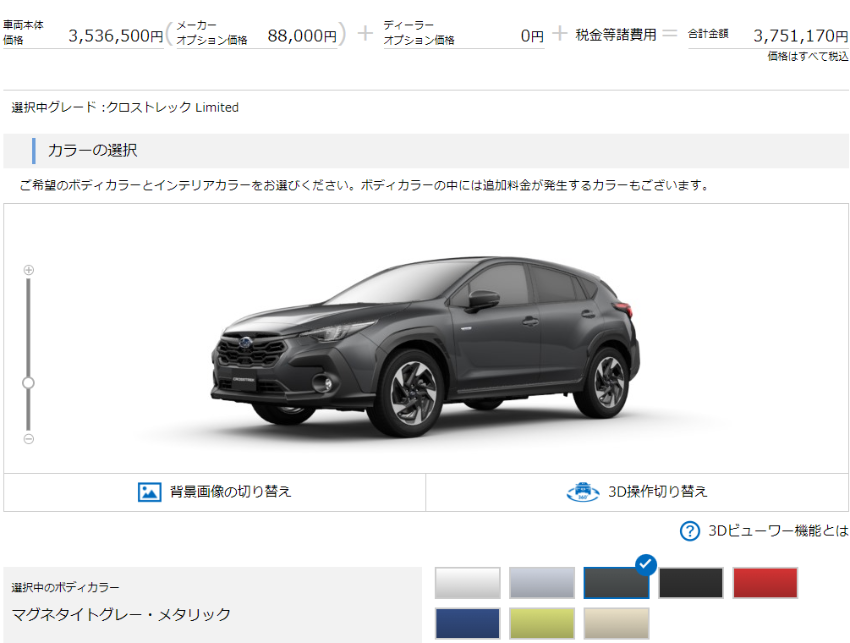This screenshot has width=850, height=643.
Task: Click the zoom slider handle
Action: coord(28,382)
